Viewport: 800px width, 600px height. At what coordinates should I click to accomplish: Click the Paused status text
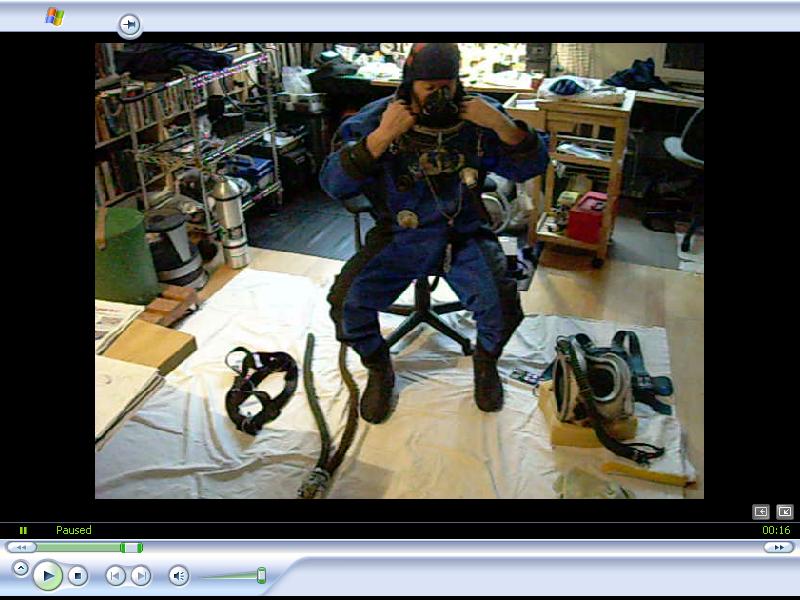click(73, 530)
